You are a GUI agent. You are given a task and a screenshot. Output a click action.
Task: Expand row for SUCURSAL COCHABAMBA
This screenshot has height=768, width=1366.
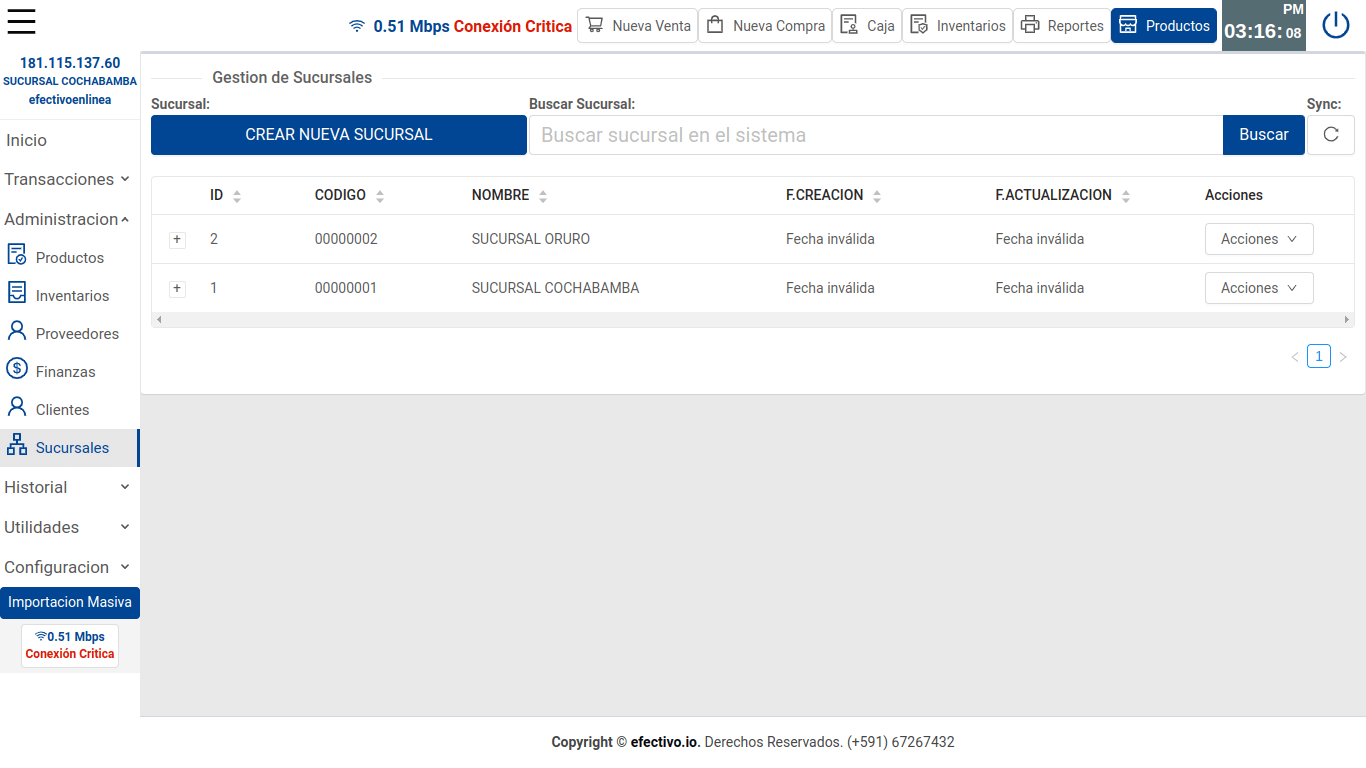(178, 288)
